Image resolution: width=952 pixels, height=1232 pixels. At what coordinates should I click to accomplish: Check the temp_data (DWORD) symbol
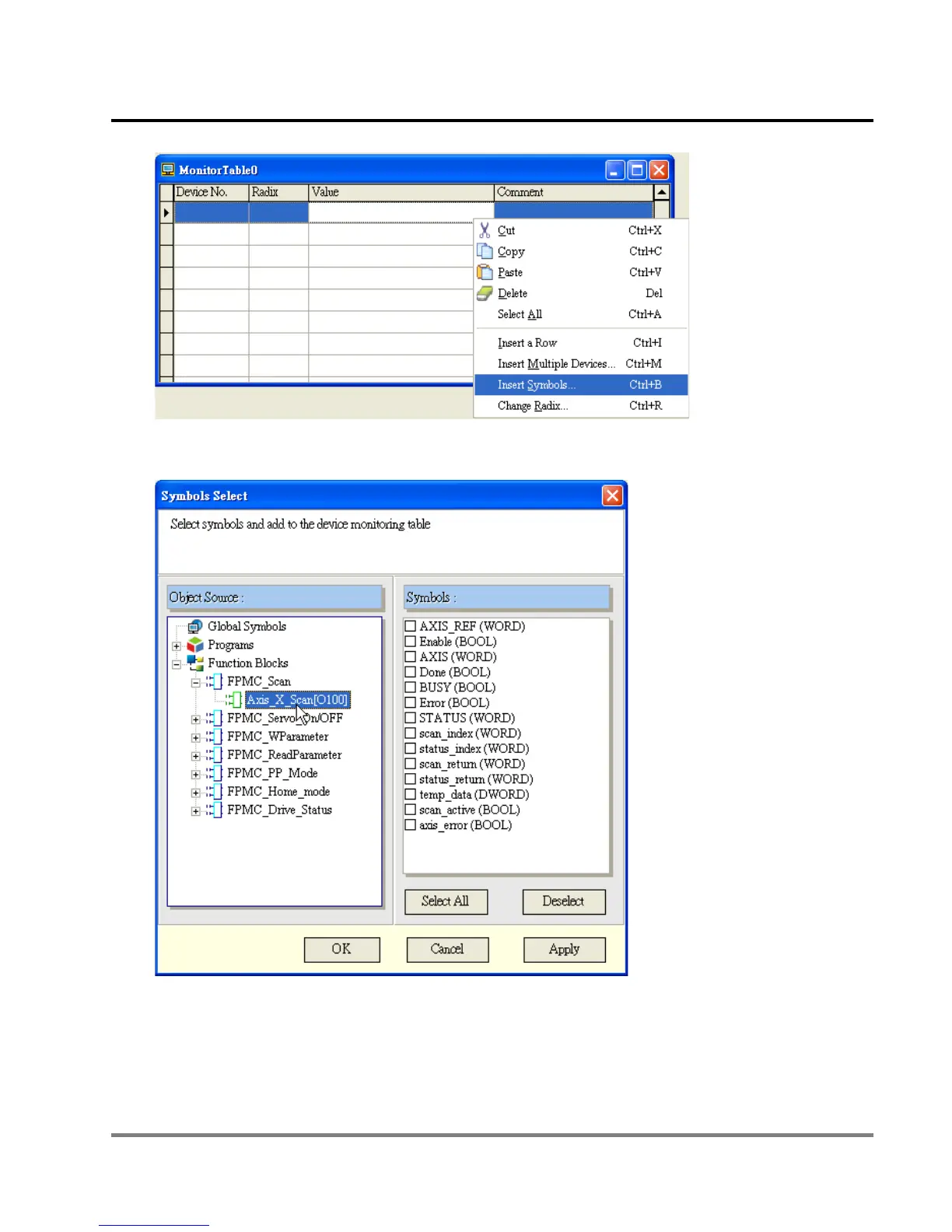point(411,794)
